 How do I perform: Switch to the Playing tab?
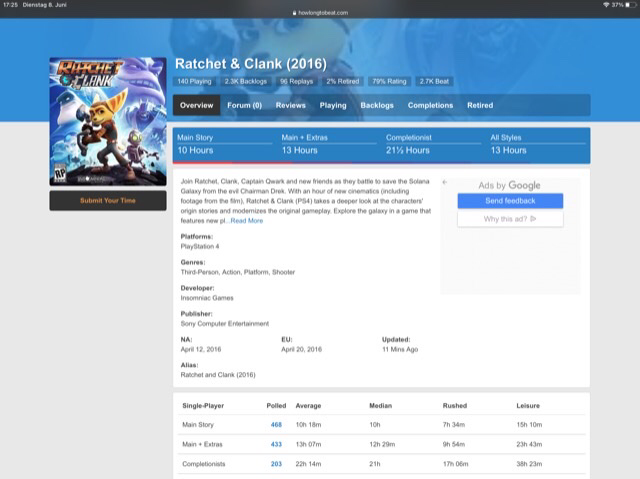click(x=333, y=105)
